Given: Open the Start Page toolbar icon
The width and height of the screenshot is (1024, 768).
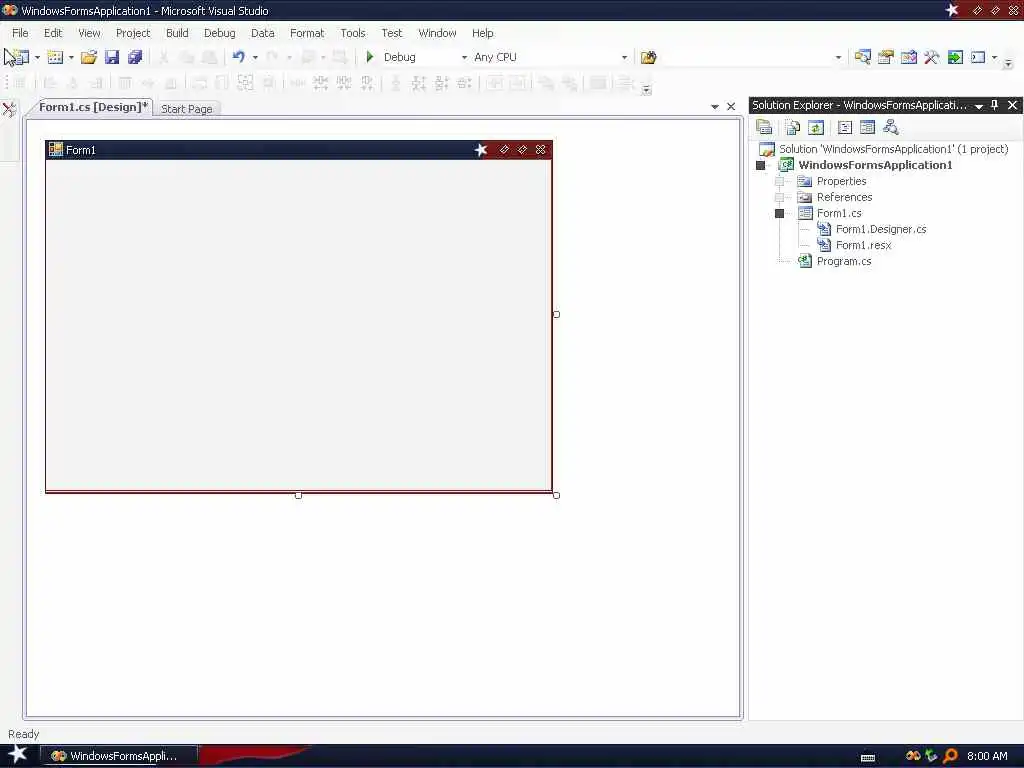Looking at the screenshot, I should (955, 57).
